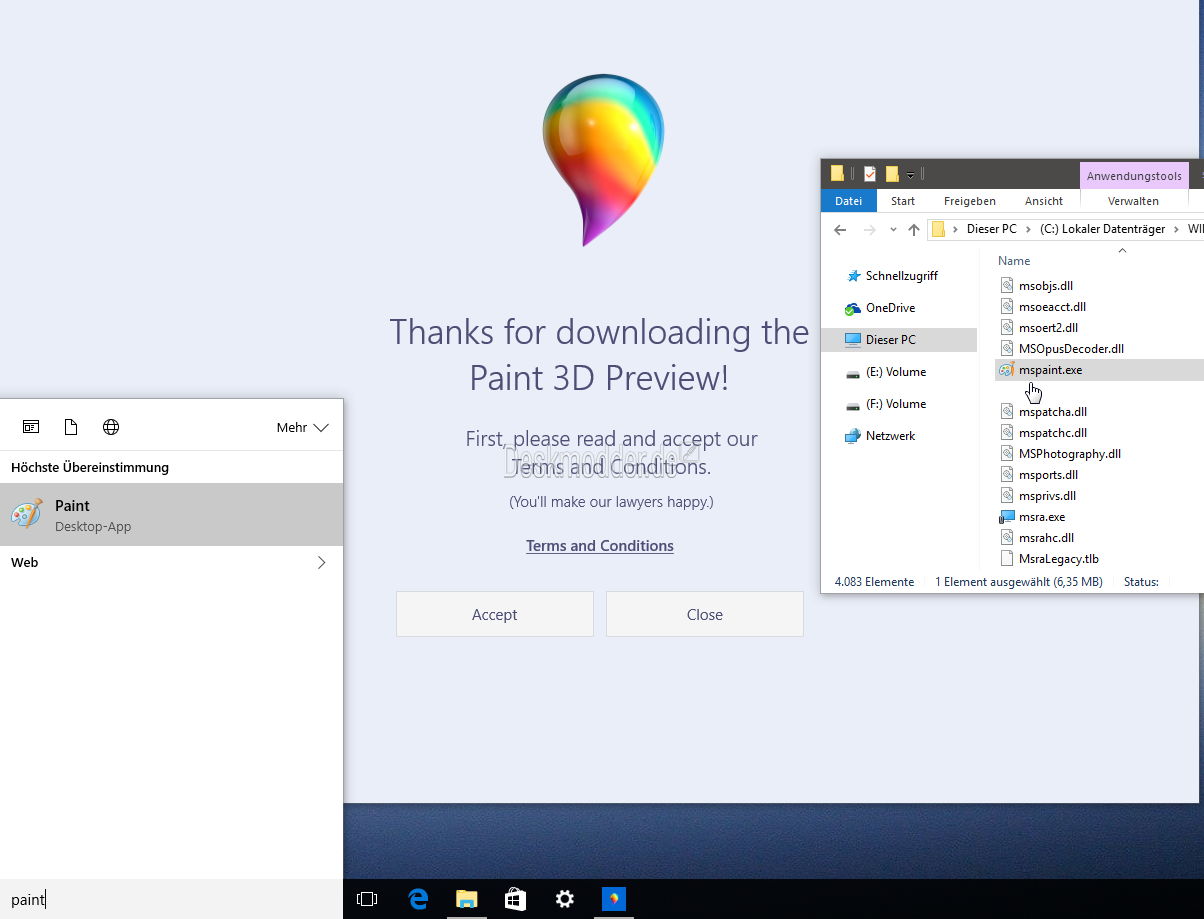Switch to Paint 3D on the taskbar
Image resolution: width=1204 pixels, height=919 pixels.
[x=613, y=899]
